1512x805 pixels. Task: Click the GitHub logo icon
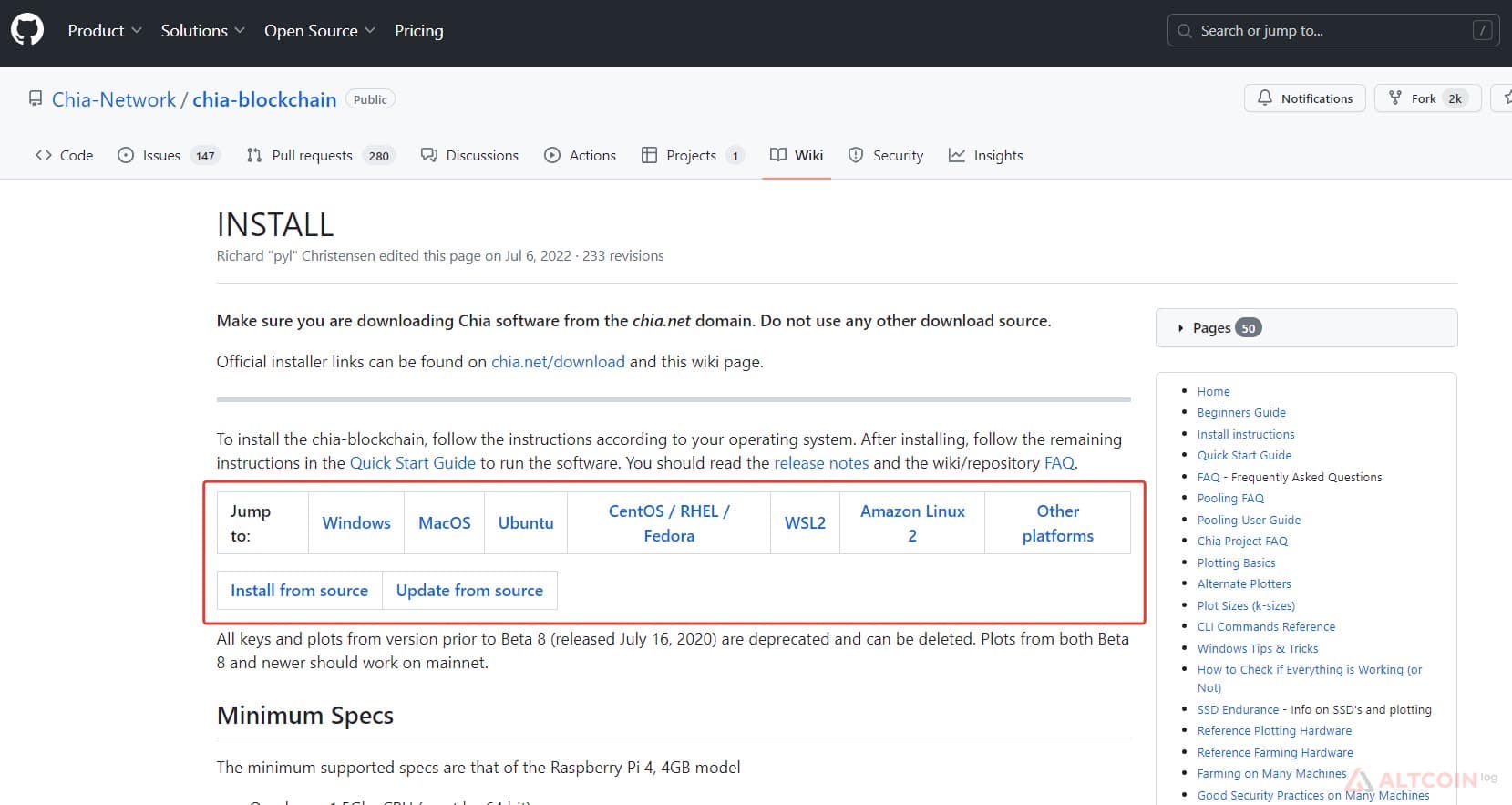click(27, 30)
